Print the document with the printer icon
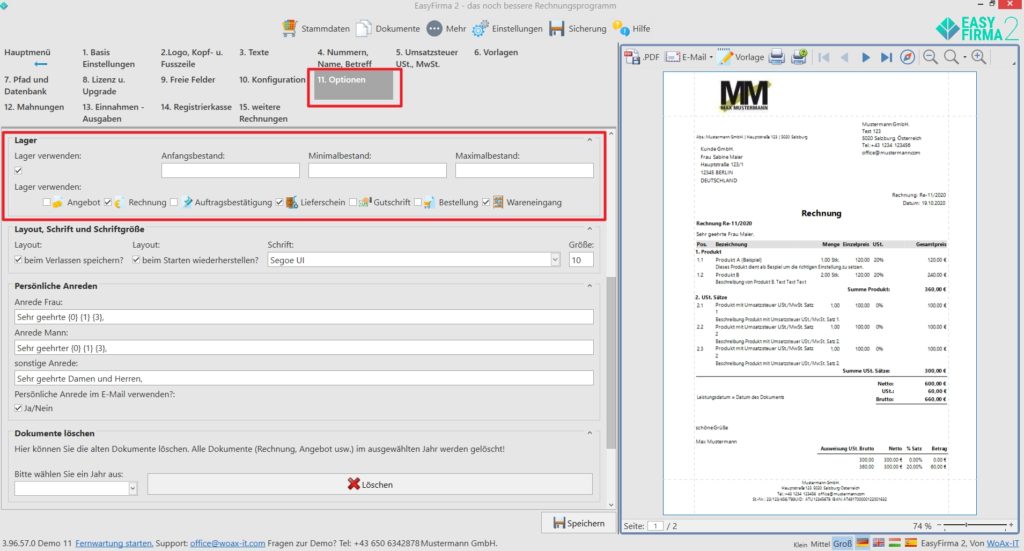1024x551 pixels. [x=776, y=57]
